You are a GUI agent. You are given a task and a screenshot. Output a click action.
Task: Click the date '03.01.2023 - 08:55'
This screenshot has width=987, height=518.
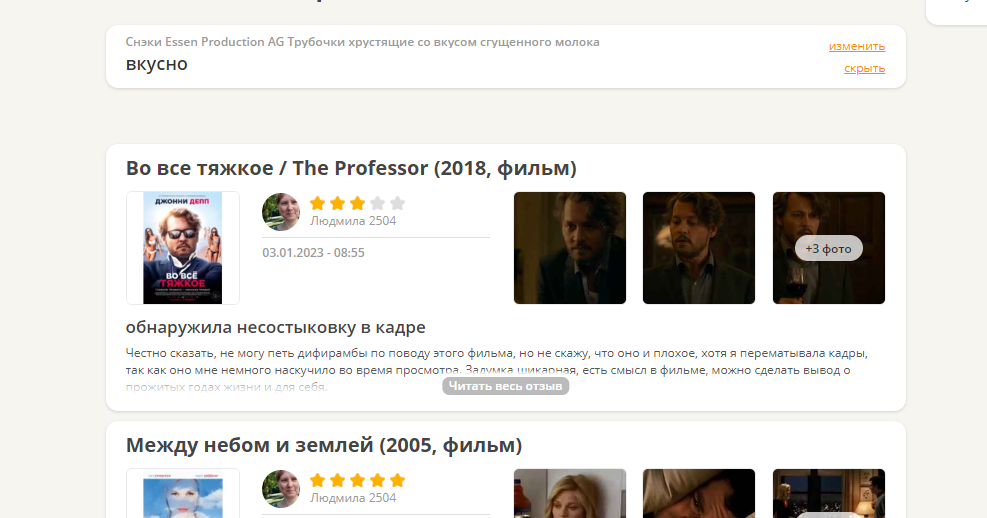313,253
